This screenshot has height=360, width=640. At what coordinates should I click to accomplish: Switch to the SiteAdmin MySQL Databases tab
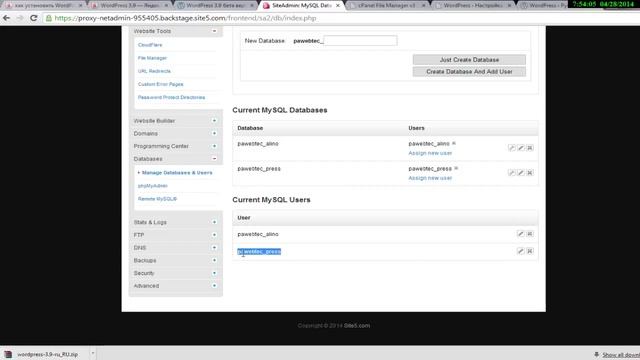pos(301,6)
